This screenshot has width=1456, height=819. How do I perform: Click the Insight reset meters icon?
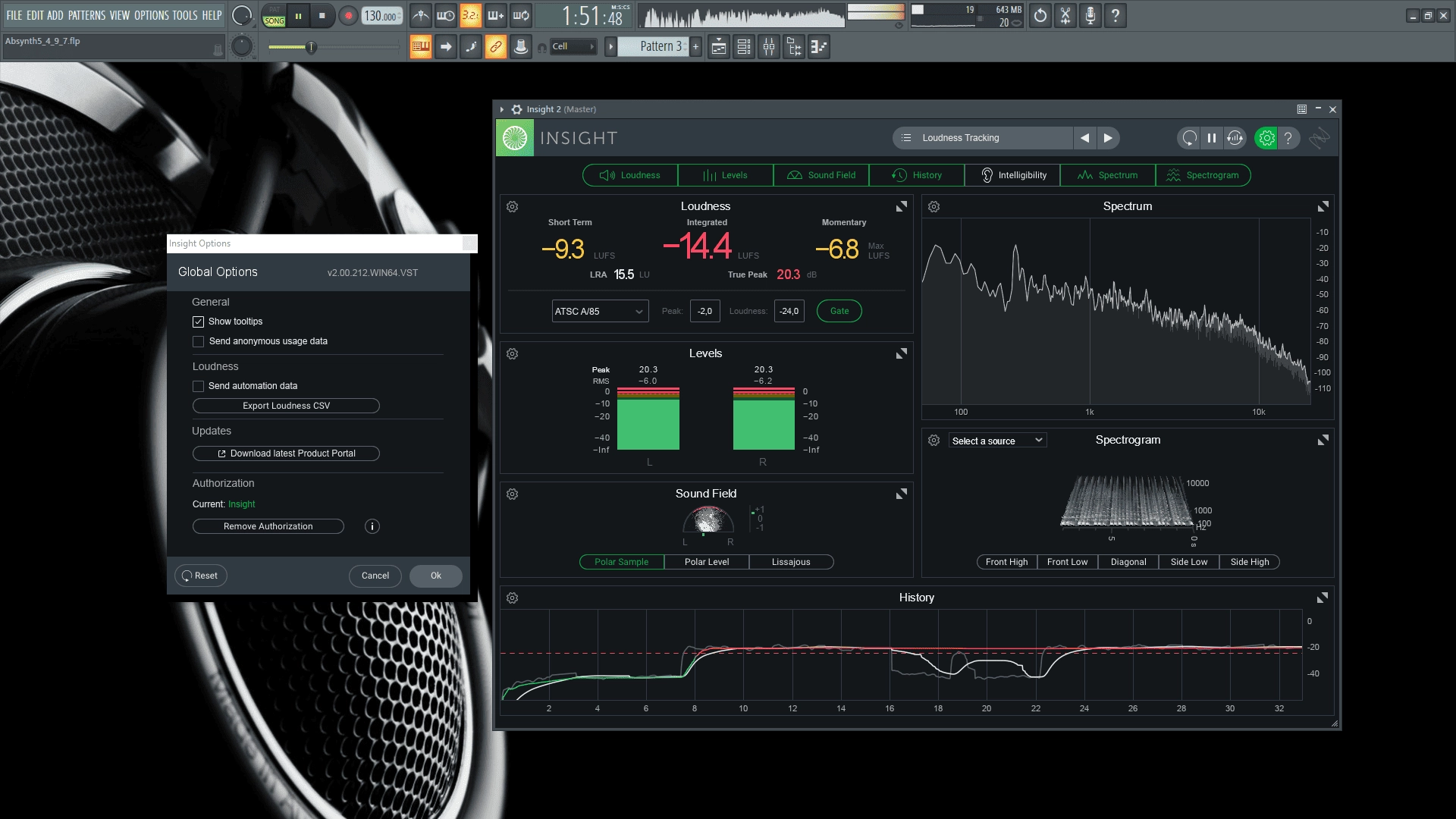(x=1189, y=138)
